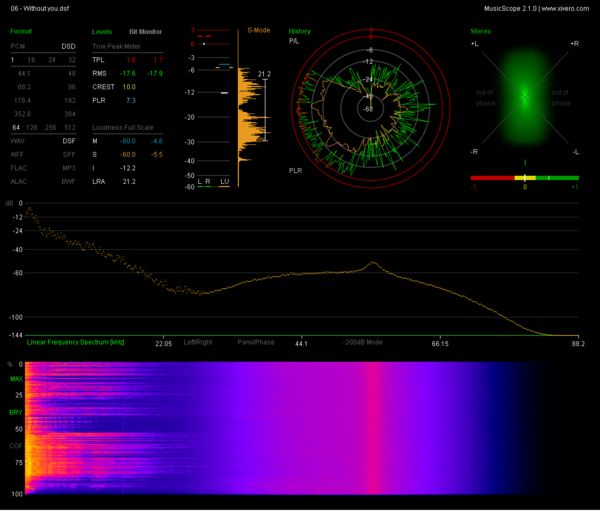Click the orange loudness histogram
Viewport: 600px width, 511px height.
click(x=251, y=115)
